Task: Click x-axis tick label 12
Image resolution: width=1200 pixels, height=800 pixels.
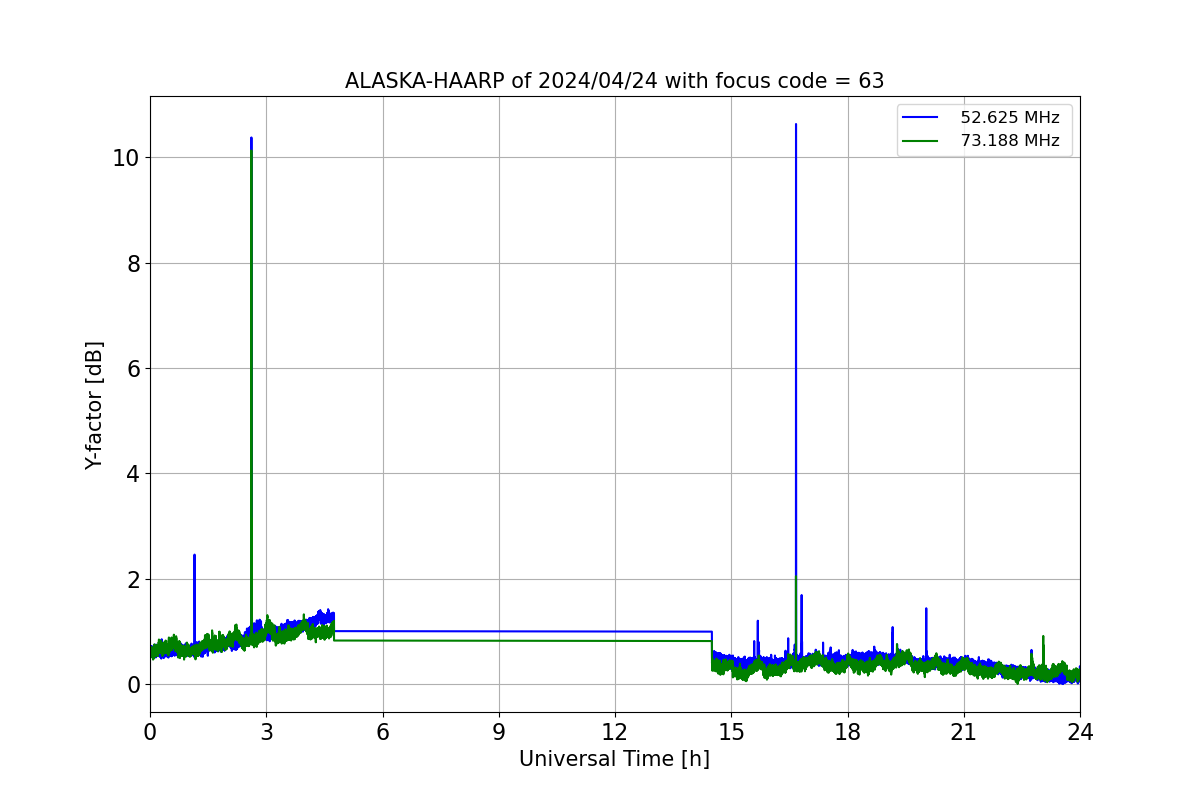Action: pos(615,732)
